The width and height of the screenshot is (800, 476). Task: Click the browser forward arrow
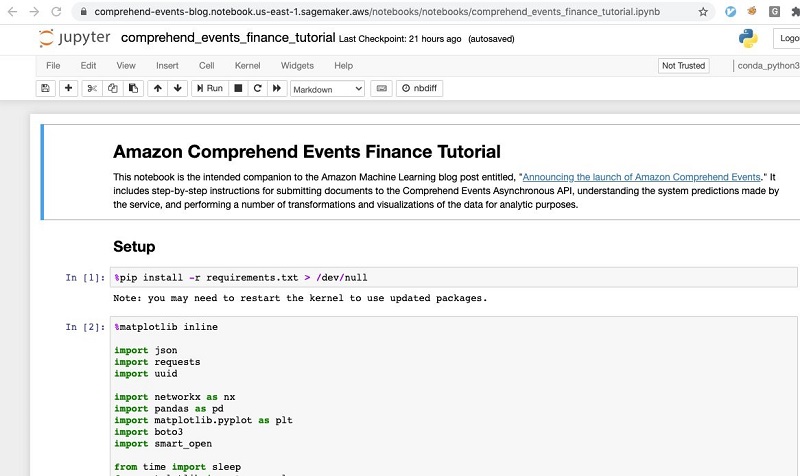34,11
